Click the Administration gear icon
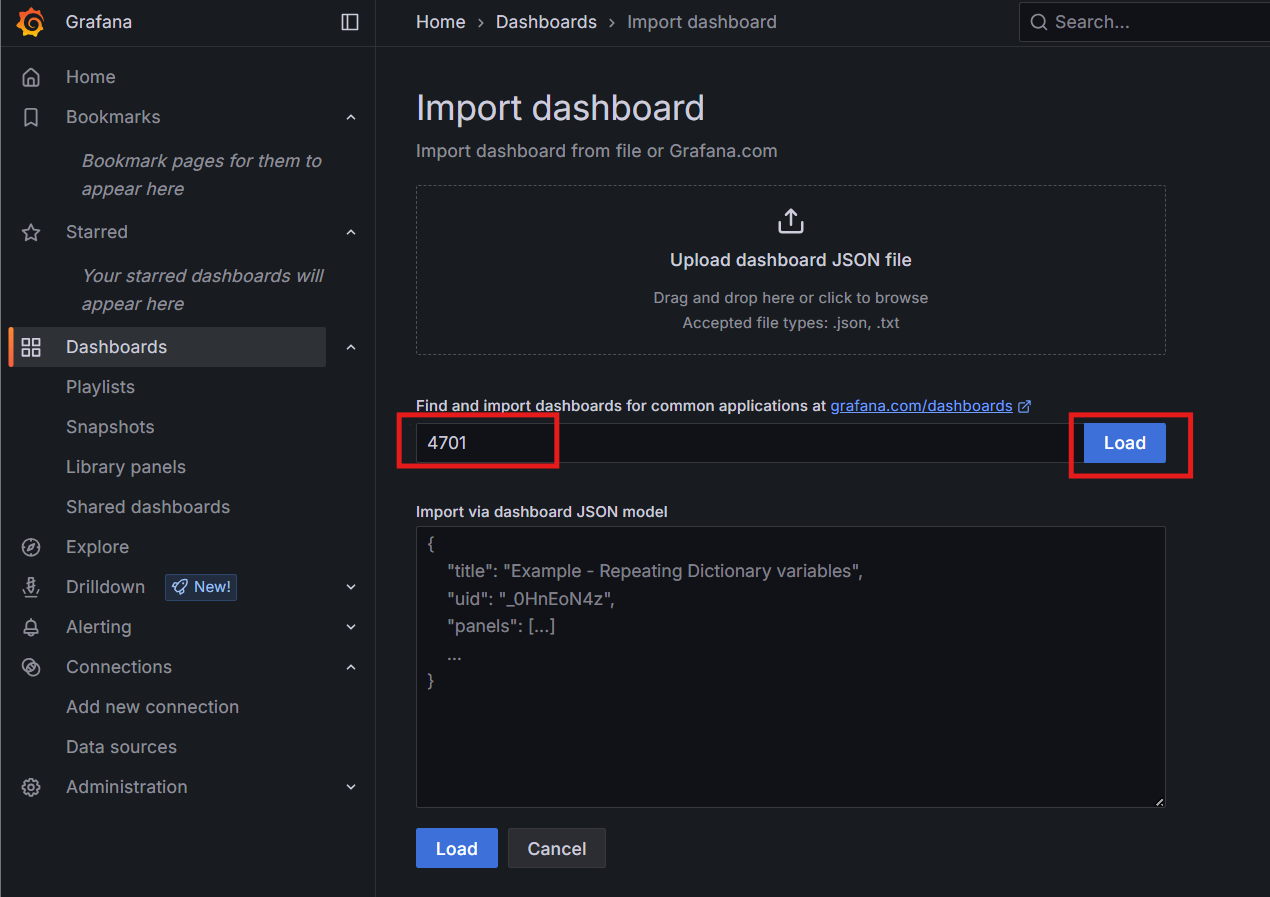Viewport: 1270px width, 897px height. point(31,787)
